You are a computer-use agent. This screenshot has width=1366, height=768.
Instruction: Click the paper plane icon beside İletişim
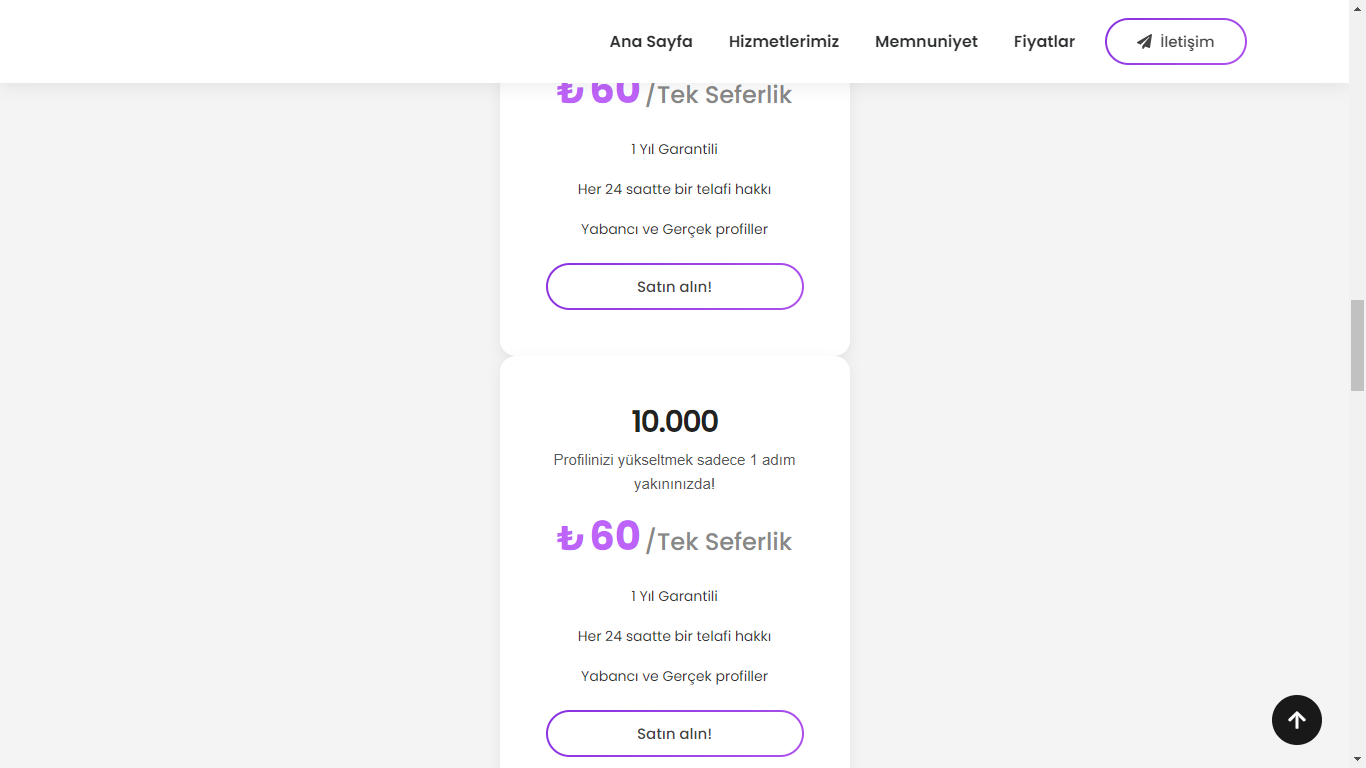point(1144,42)
